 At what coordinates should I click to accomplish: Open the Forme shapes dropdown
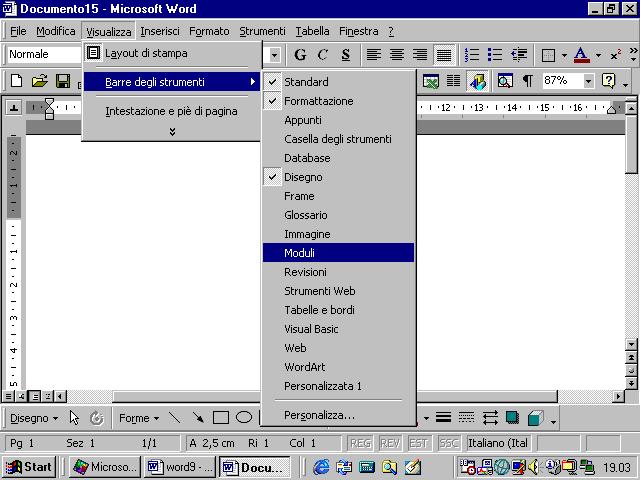point(139,418)
